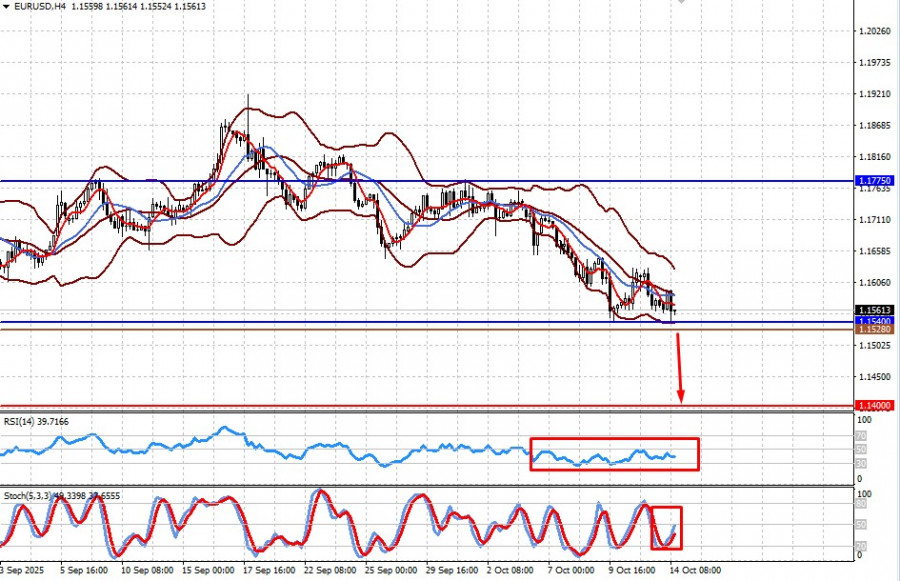This screenshot has width=900, height=581.
Task: Select the red 1.14000 target price tag
Action: coord(874,405)
